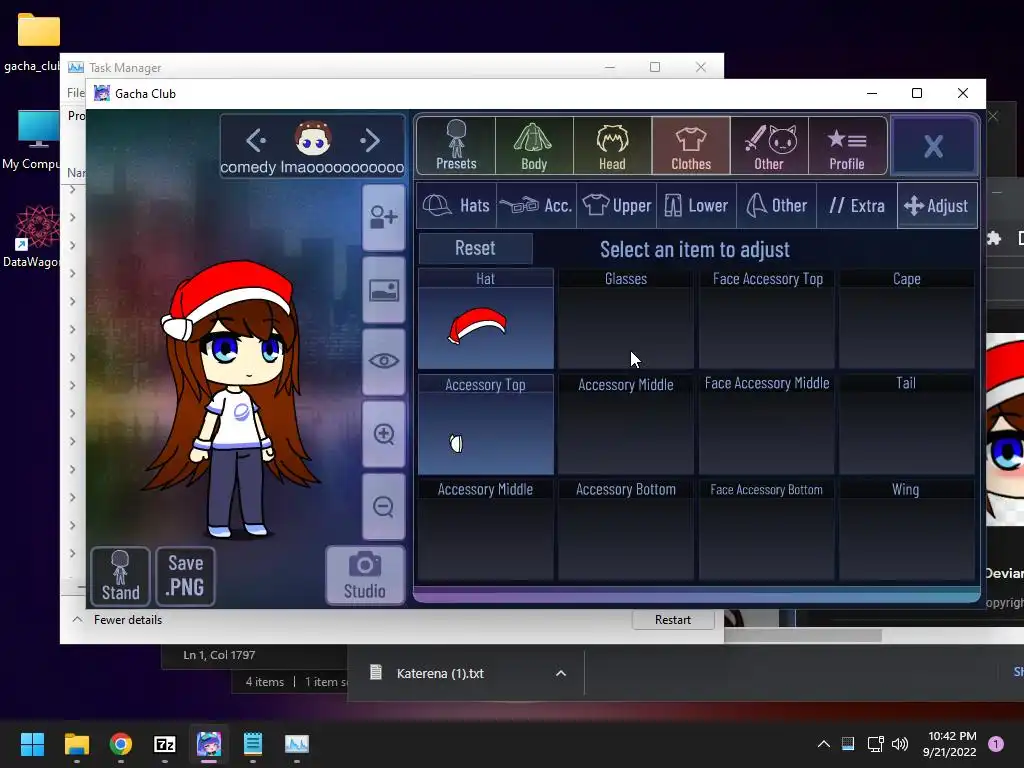1024x768 pixels.
Task: Click the volume speaker tray icon
Action: 900,744
